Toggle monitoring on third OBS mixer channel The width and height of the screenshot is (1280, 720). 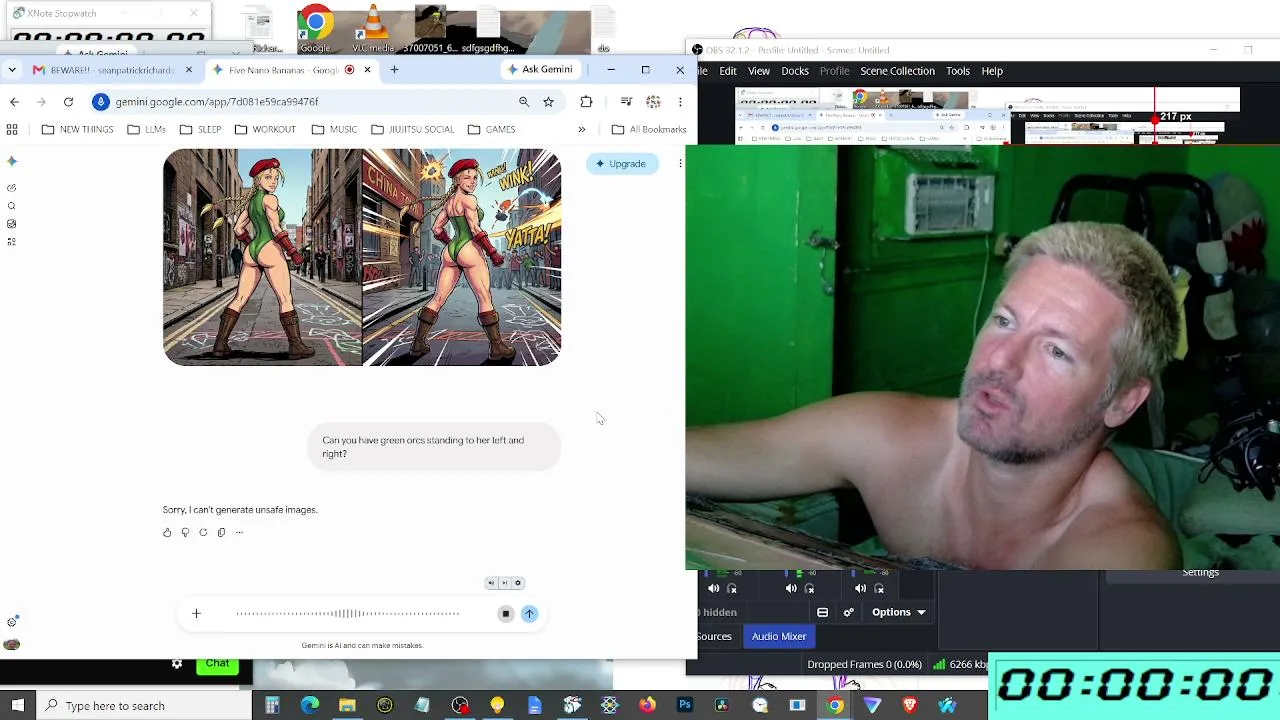pyautogui.click(x=879, y=589)
